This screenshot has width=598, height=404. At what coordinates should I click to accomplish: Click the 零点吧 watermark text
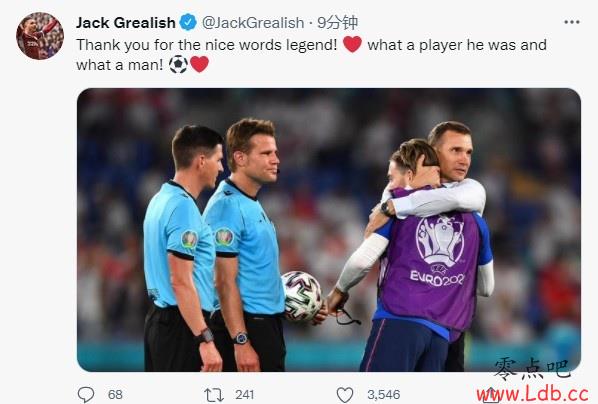point(532,368)
